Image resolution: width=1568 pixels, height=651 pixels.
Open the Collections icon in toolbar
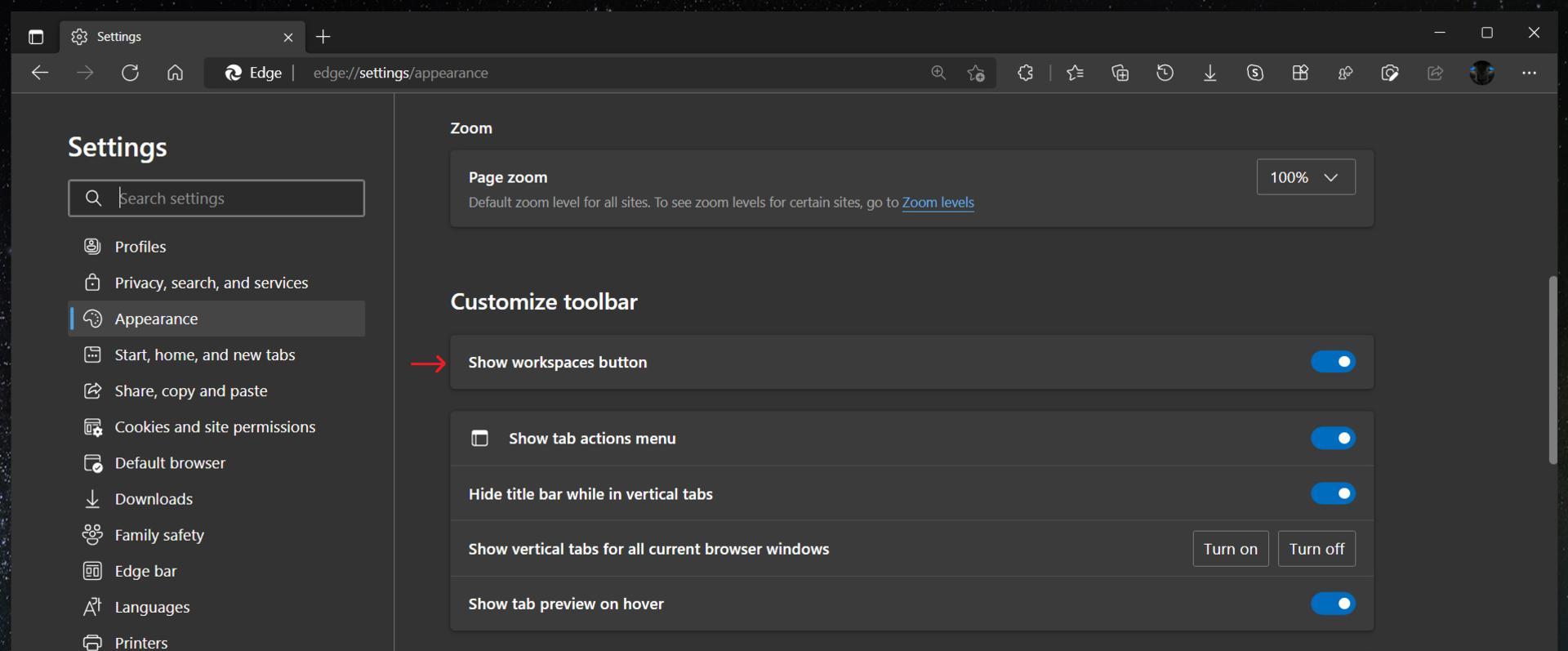(1120, 73)
